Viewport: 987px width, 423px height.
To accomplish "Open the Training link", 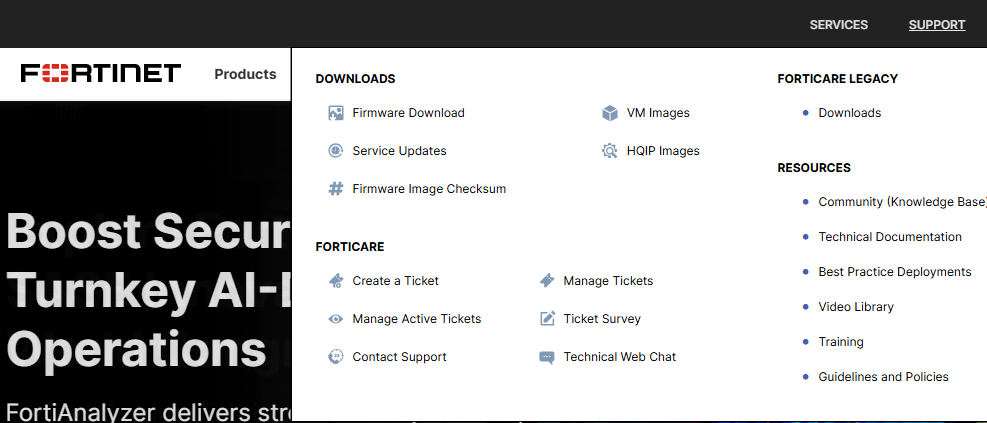I will 840,342.
